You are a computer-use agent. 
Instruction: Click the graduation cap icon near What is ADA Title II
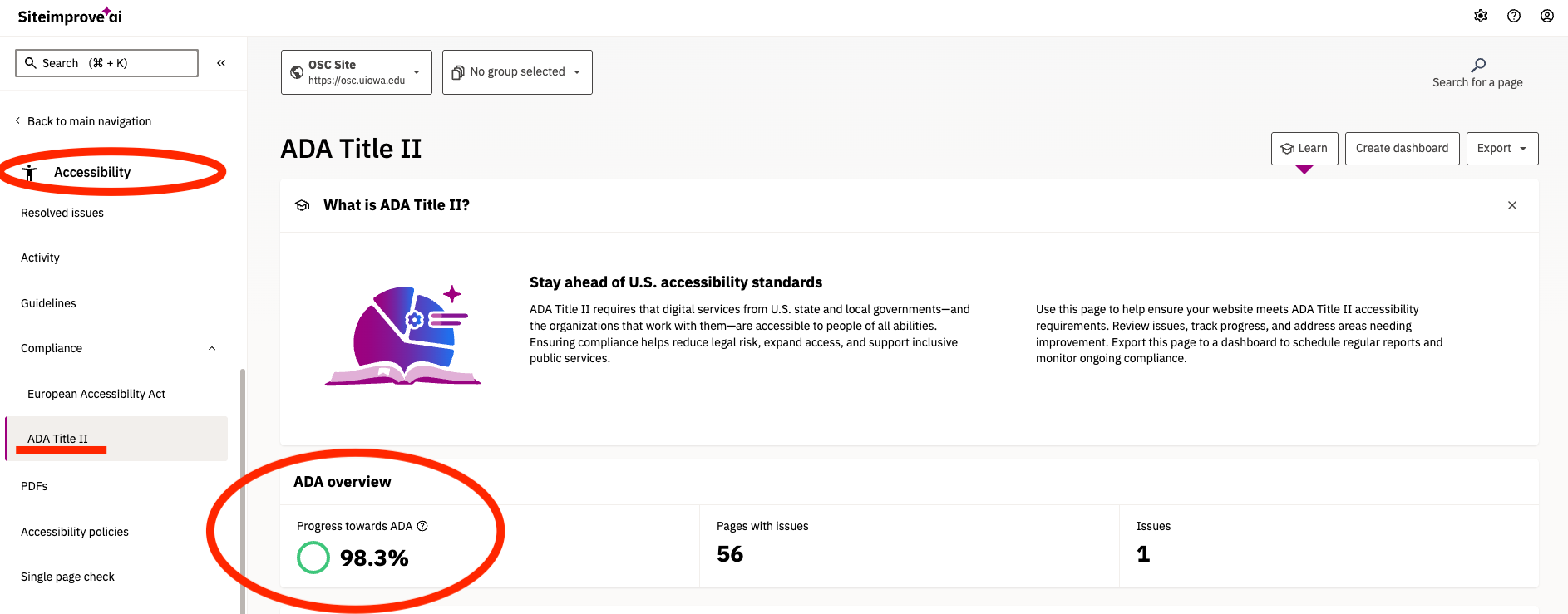tap(302, 204)
